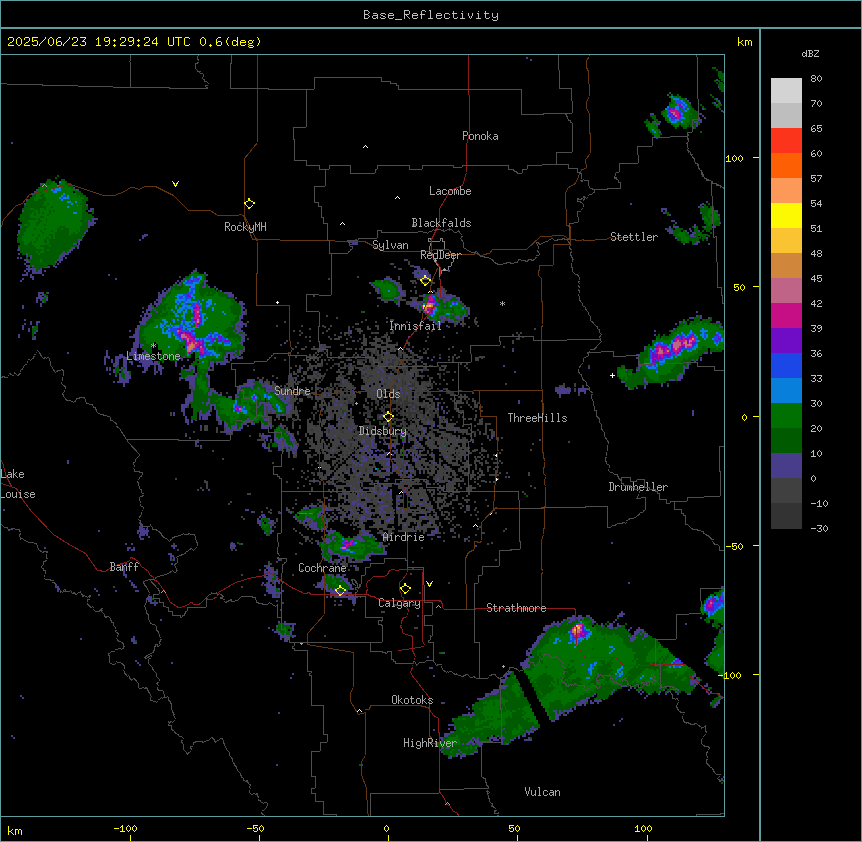This screenshot has width=862, height=842.
Task: Click the Strathmore label
Action: pos(516,608)
